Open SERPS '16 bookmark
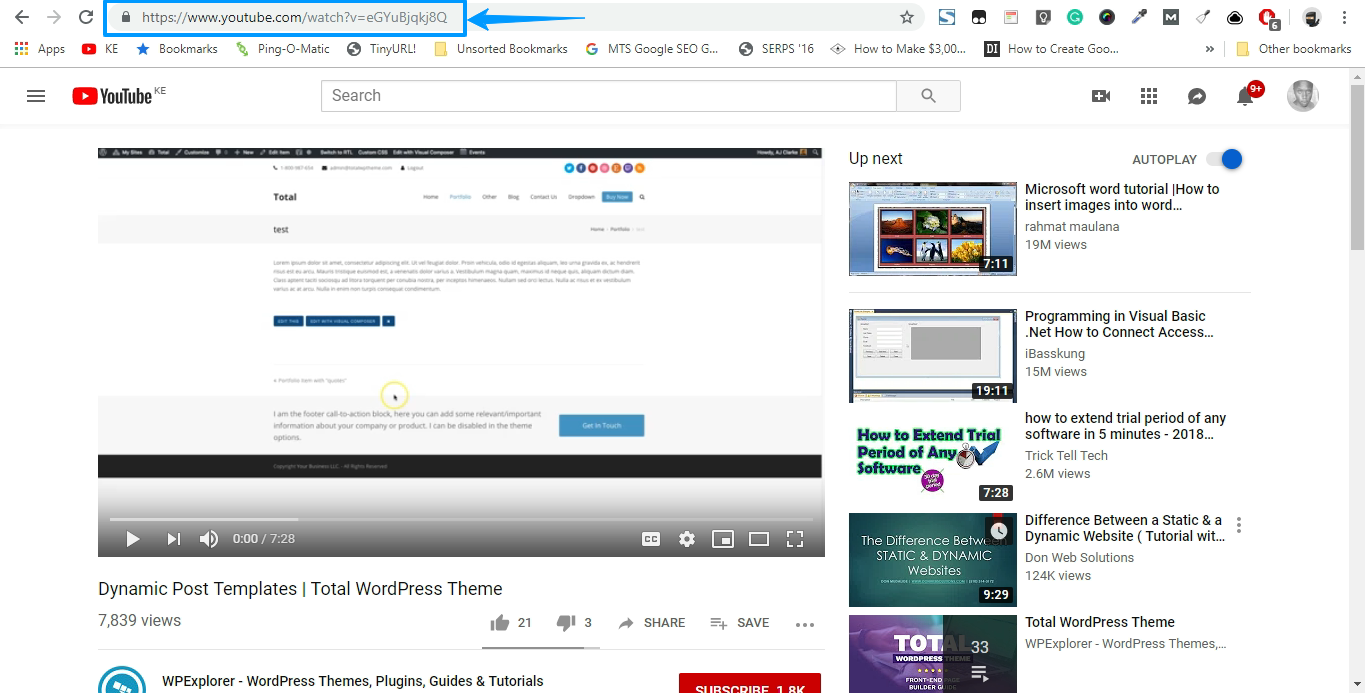The height and width of the screenshot is (693, 1365). [x=776, y=48]
